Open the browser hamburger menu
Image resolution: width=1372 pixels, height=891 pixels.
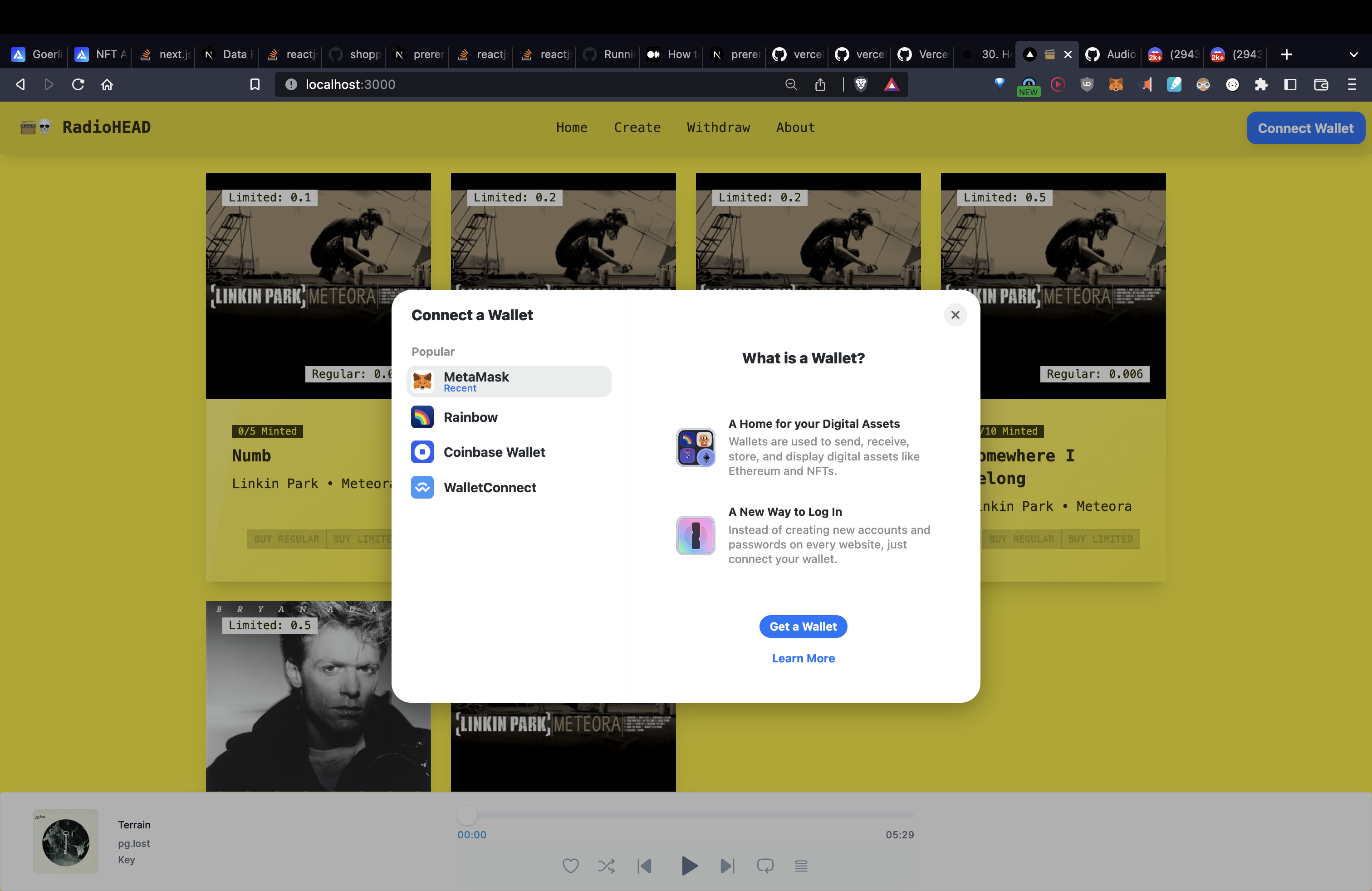[x=1351, y=85]
